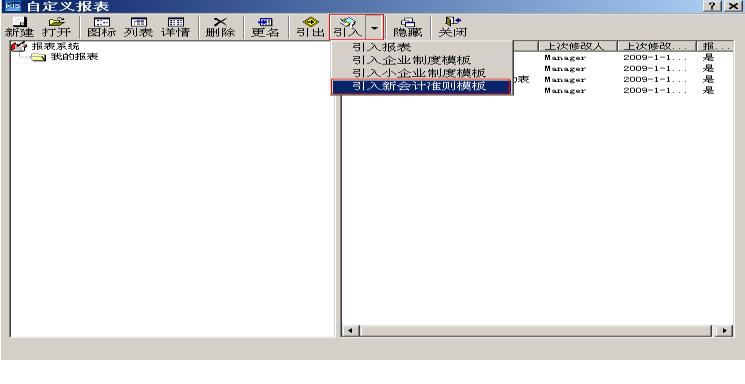
Task: Sort by the 上次修改人 column header
Action: (577, 46)
